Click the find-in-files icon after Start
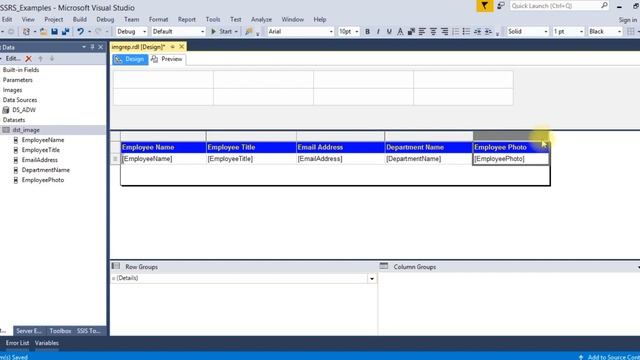Viewport: 640px width, 360px height. click(249, 31)
